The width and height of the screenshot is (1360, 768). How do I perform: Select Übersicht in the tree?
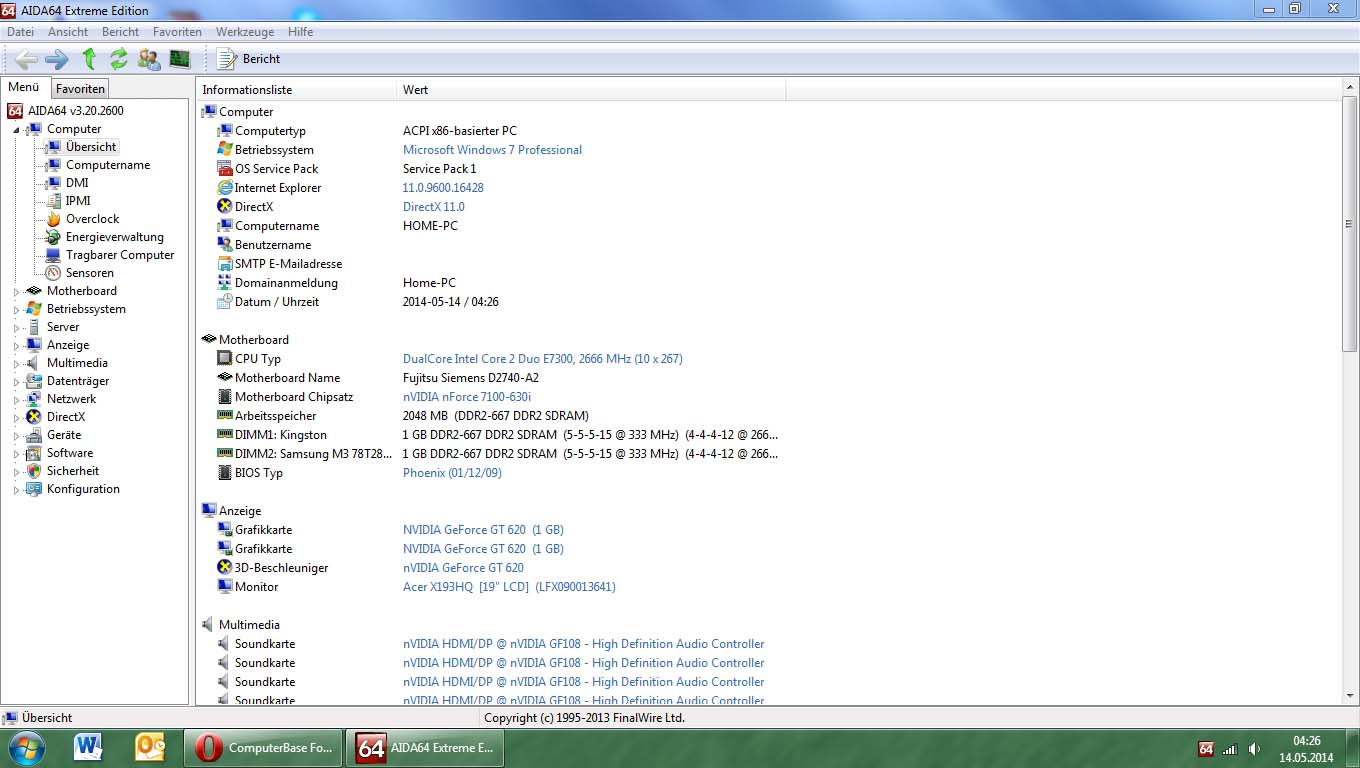(91, 147)
